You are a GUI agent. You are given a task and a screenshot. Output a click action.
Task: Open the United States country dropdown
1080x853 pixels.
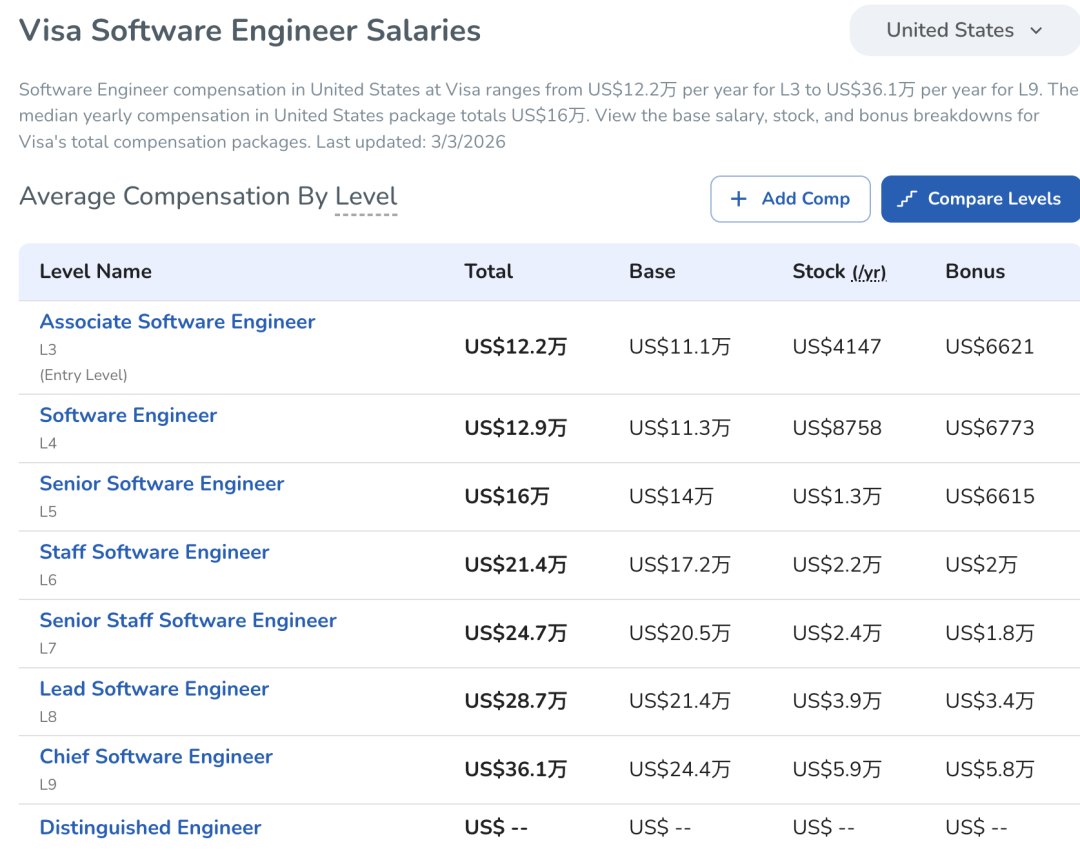(x=963, y=31)
